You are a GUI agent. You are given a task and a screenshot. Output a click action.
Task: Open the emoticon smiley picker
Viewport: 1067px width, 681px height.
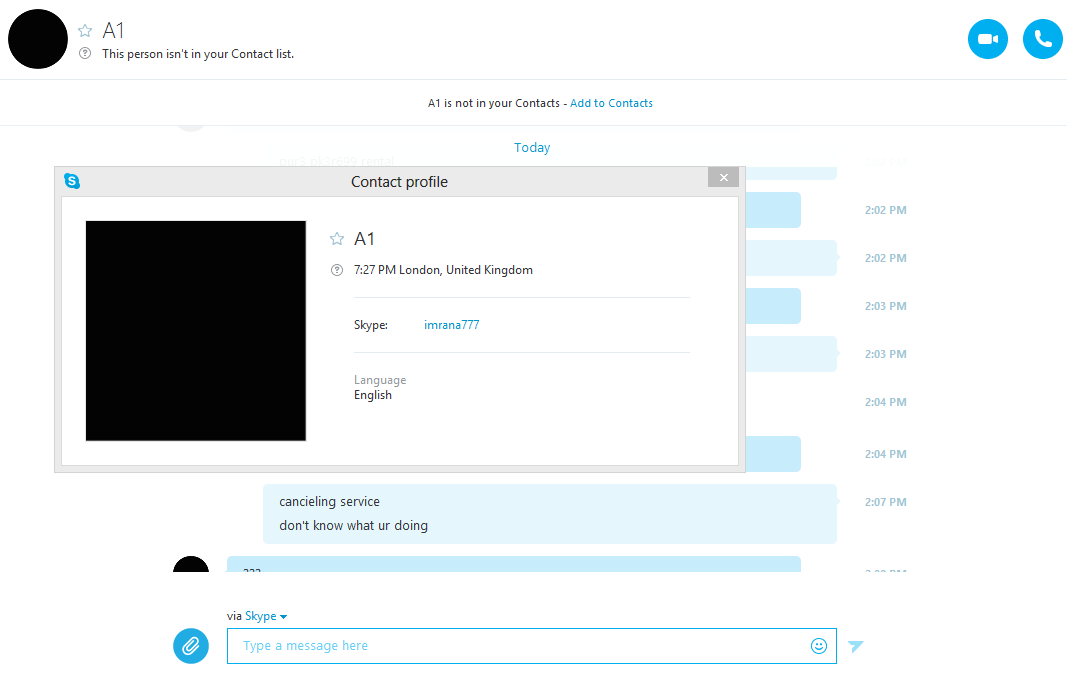(x=819, y=646)
